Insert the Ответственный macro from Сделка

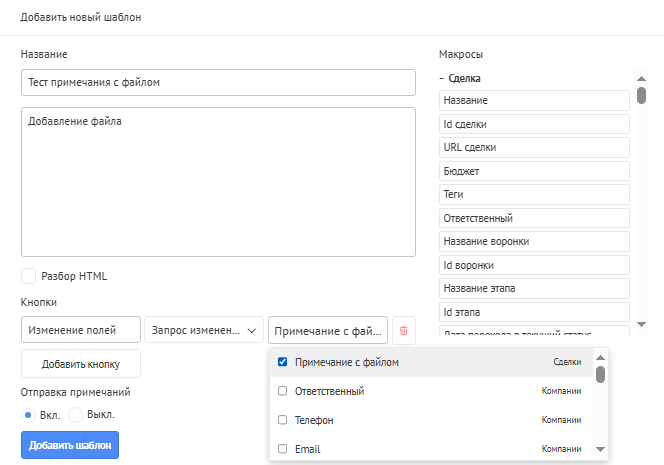tap(534, 218)
